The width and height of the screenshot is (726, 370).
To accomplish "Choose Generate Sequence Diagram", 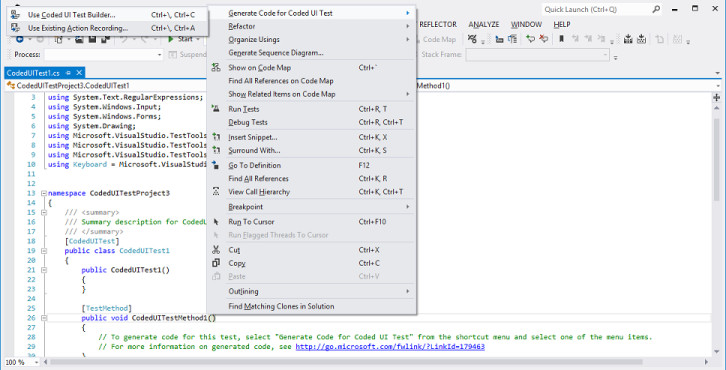I will (x=311, y=53).
